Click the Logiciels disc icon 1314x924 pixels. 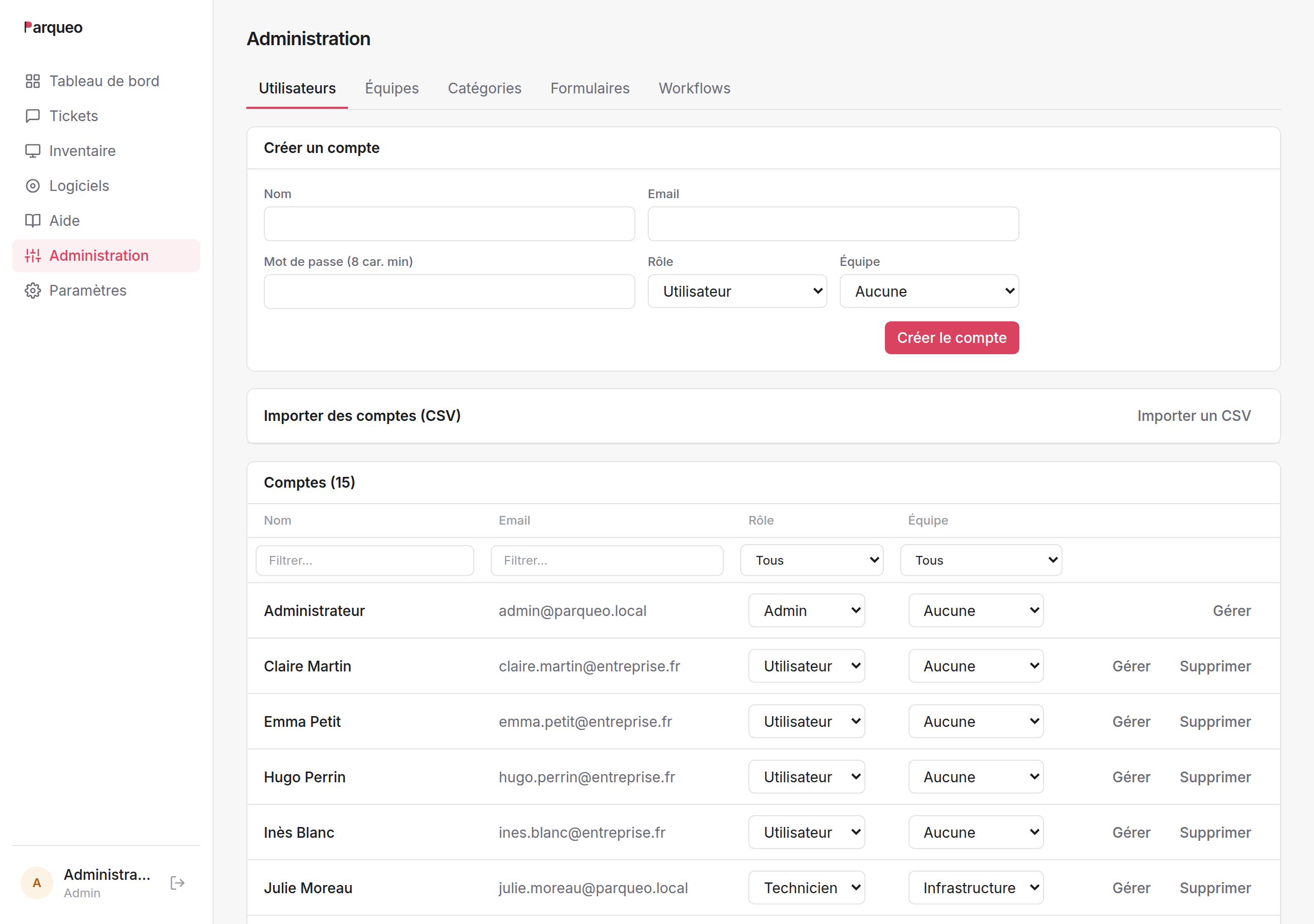(x=33, y=186)
